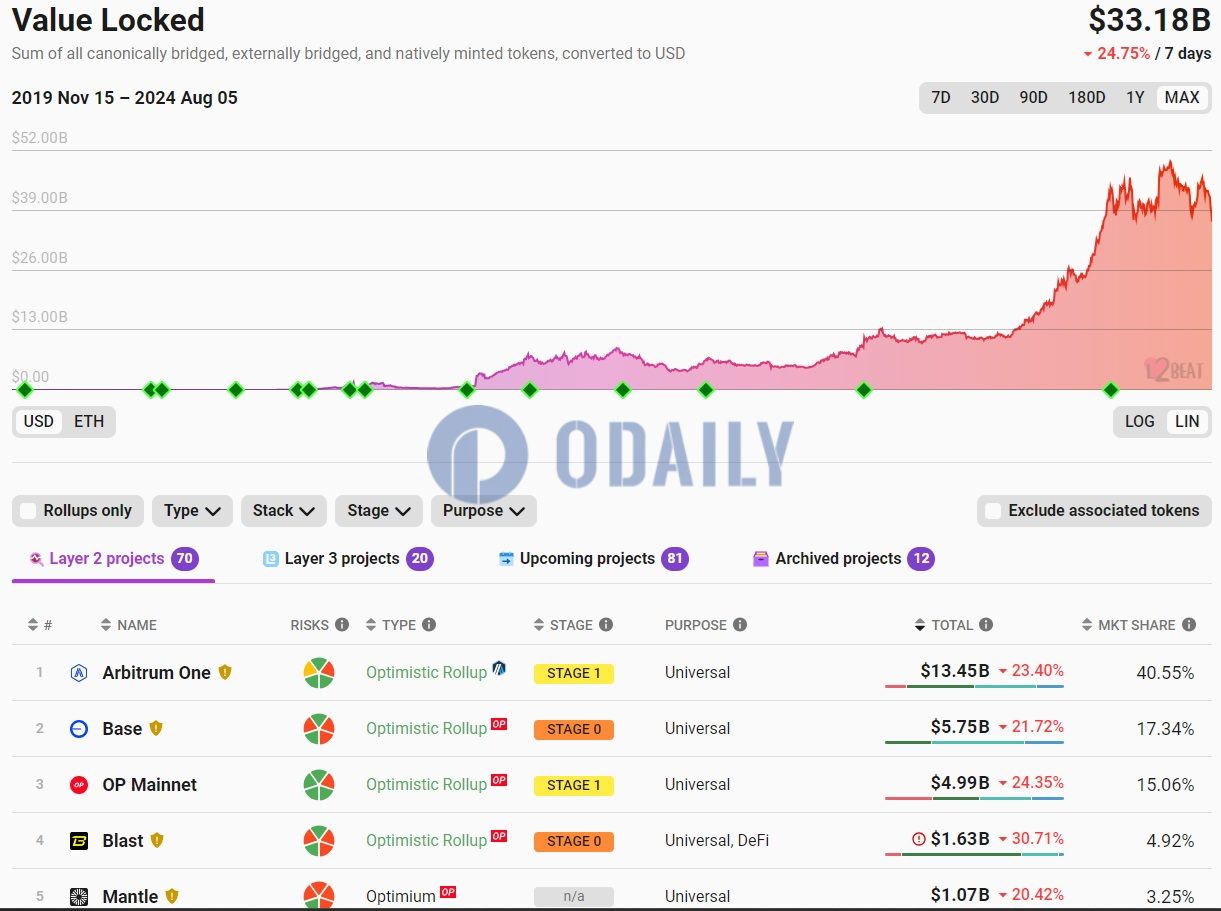Screen dimensions: 1221x911
Task: Click the shield badge next to Blast
Action: pyautogui.click(x=157, y=840)
